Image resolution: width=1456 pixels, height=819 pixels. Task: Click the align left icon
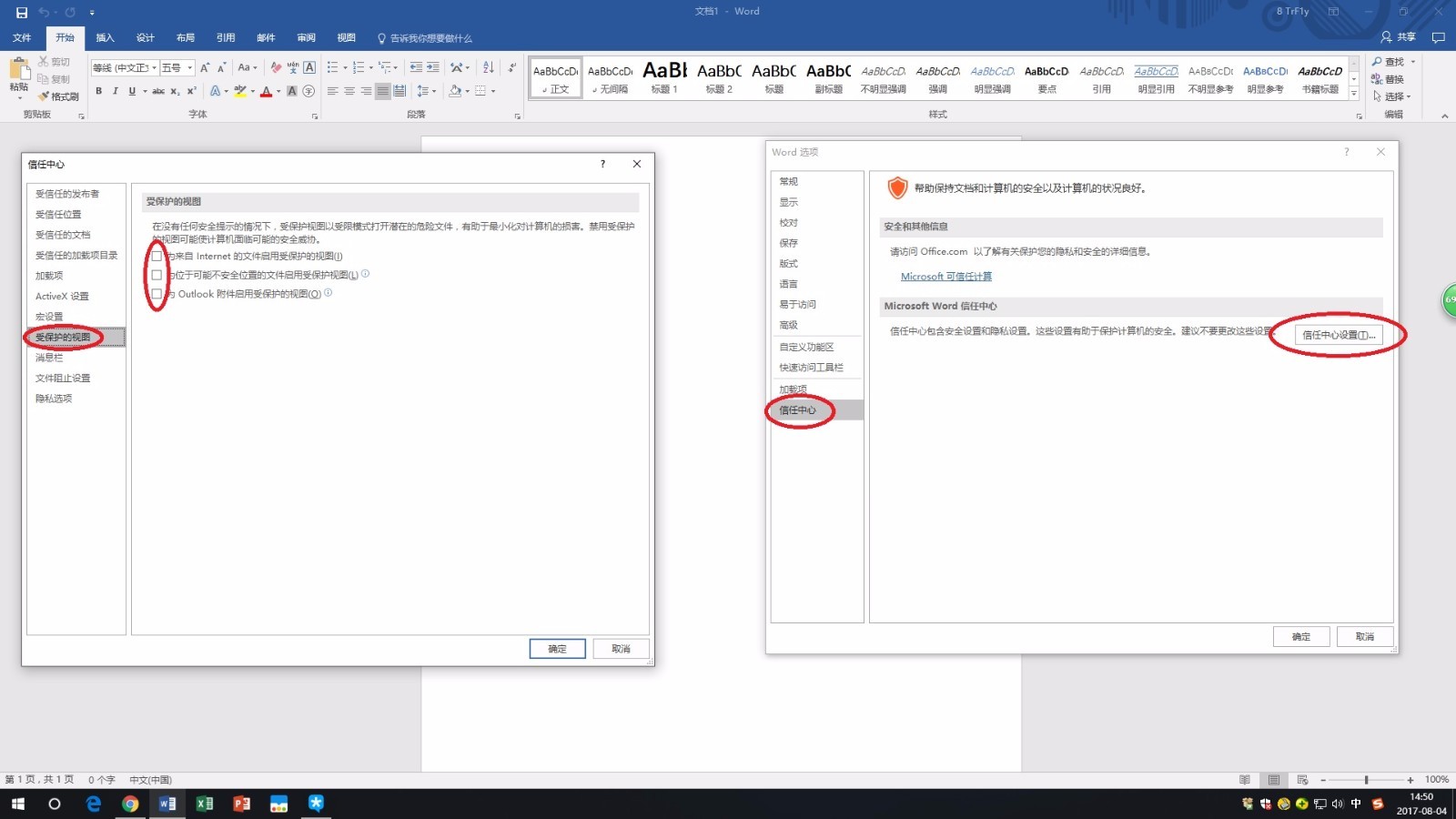click(333, 91)
